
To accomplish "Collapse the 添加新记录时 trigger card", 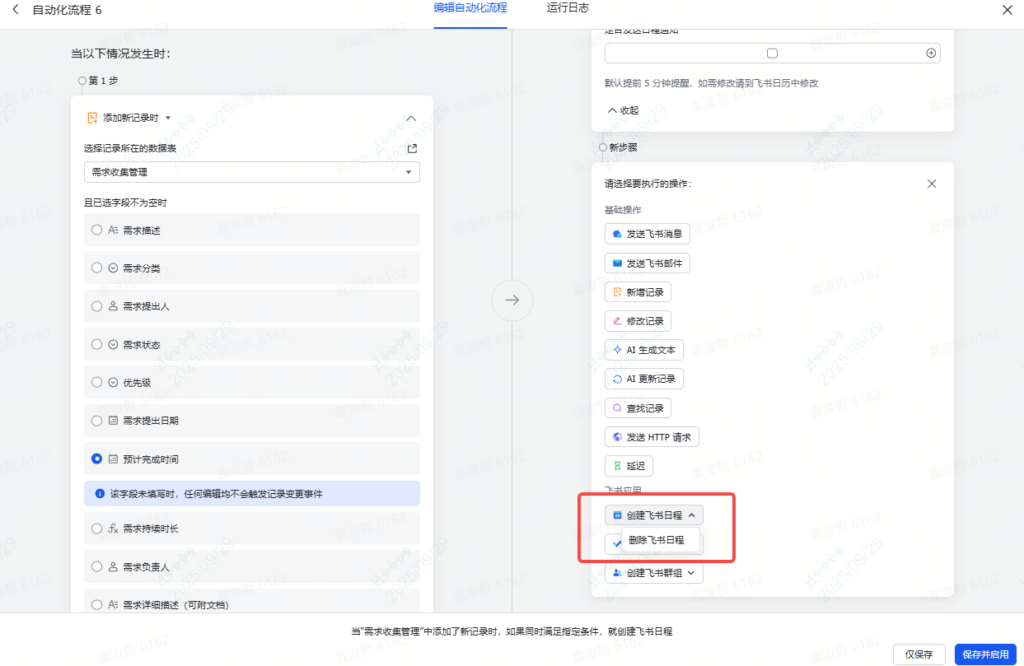I will tap(411, 118).
